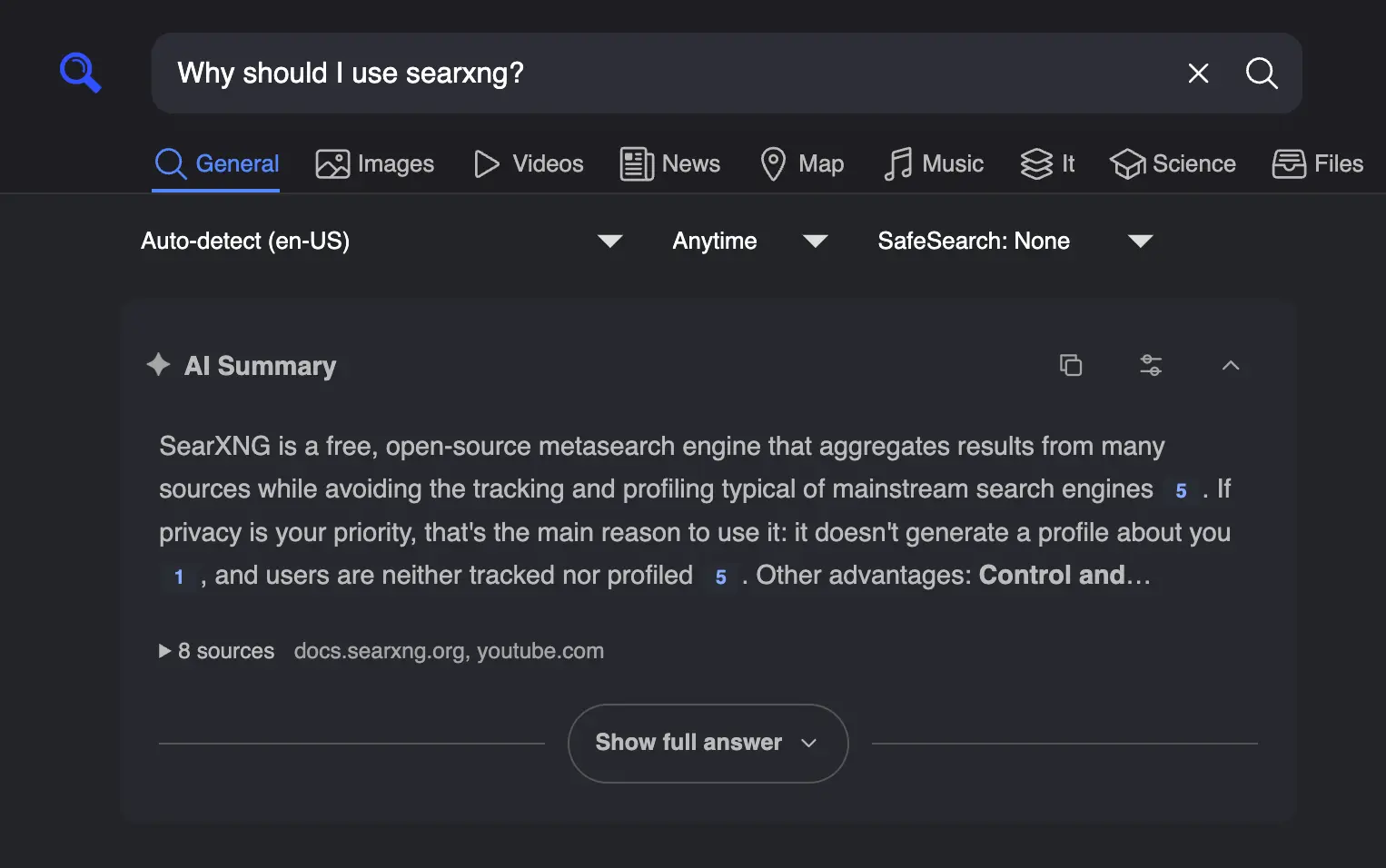
Task: Submit search with the magnifier button
Action: [x=1262, y=74]
